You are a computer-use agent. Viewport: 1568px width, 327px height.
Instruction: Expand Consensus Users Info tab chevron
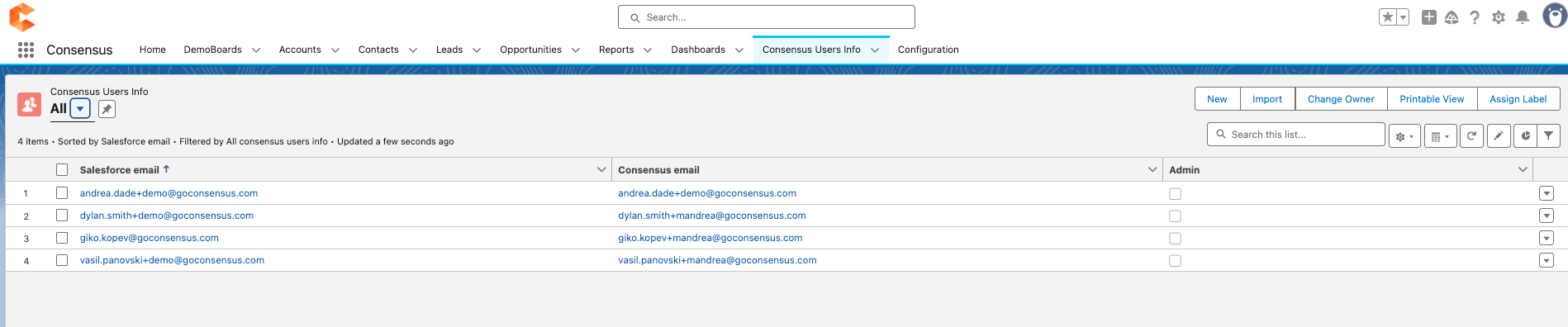click(x=875, y=50)
